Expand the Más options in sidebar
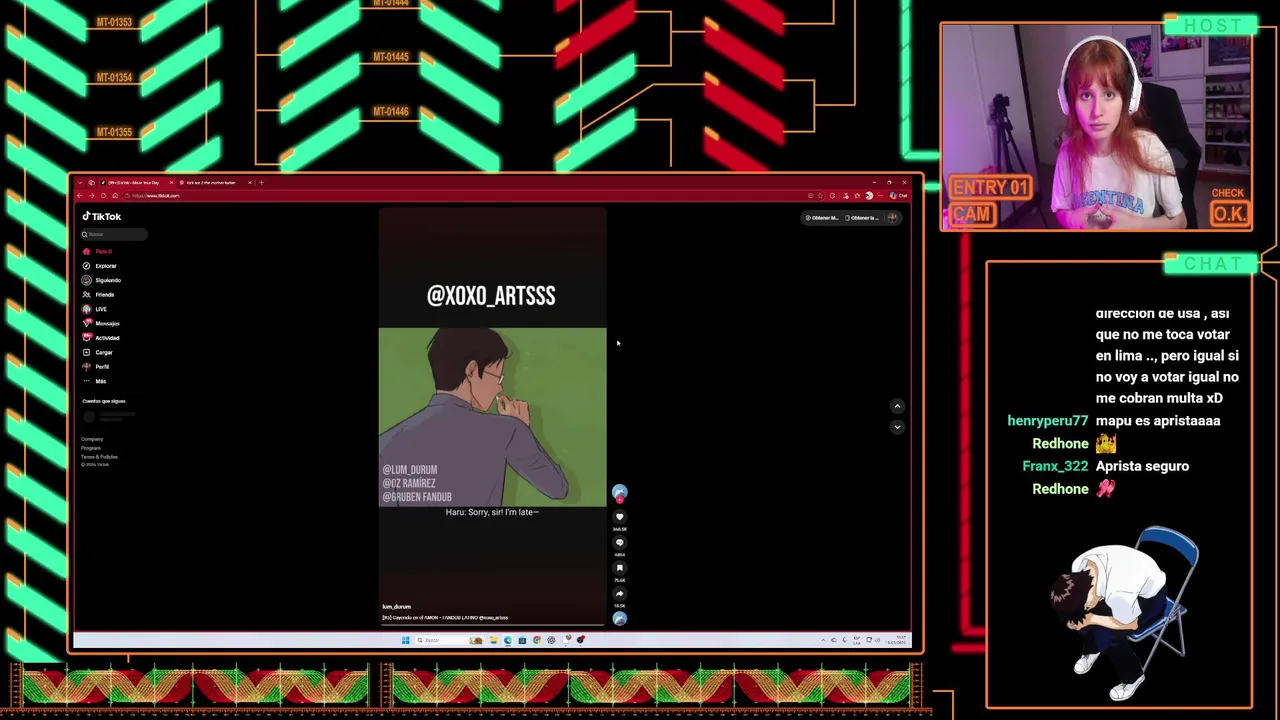The width and height of the screenshot is (1280, 720). coord(95,381)
